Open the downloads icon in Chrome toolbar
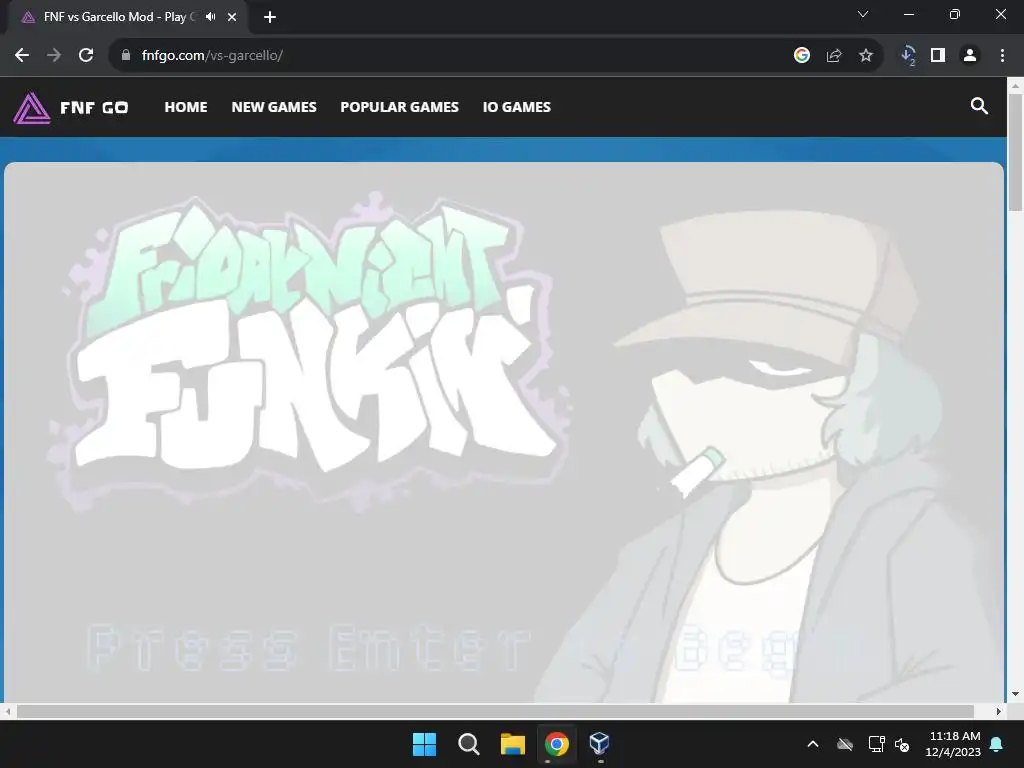 [908, 56]
